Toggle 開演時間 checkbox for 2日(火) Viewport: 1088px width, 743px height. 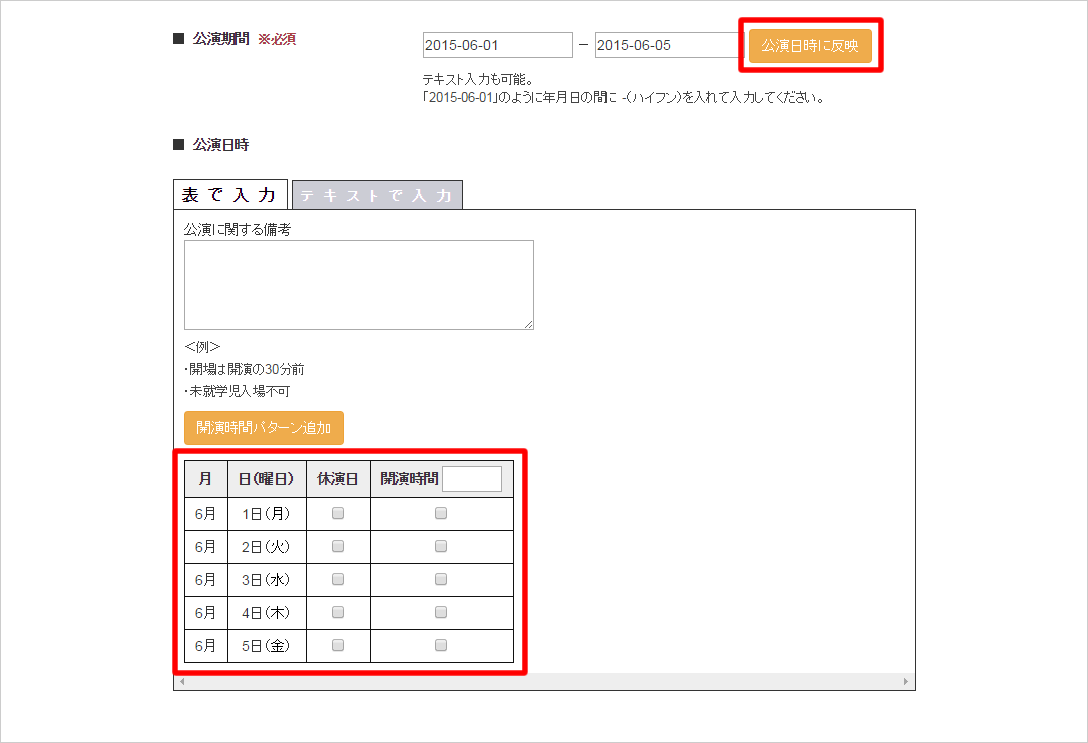coord(441,546)
